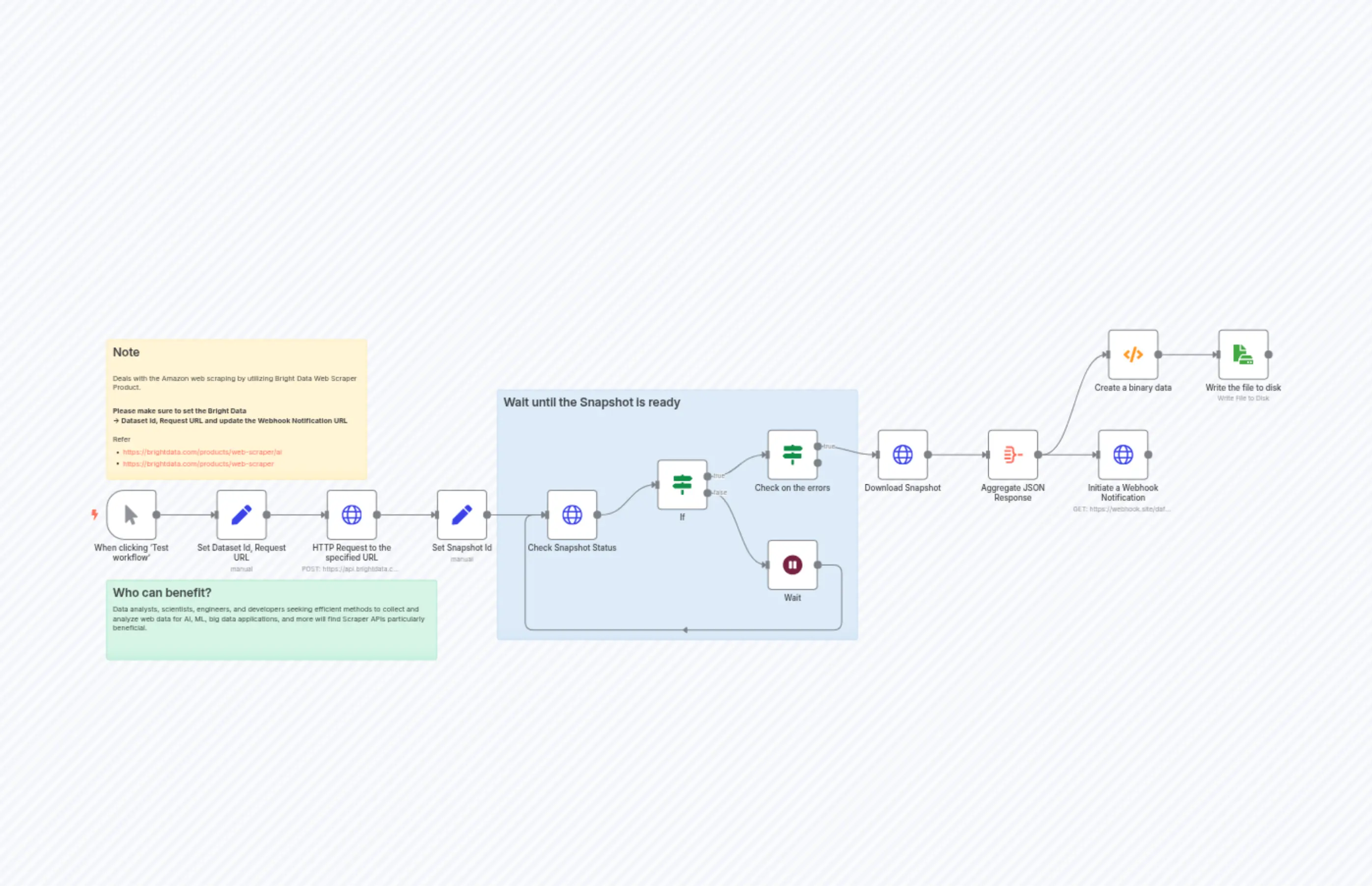This screenshot has height=886, width=1372.
Task: Select the 'Create a binary data' code node
Action: 1132,354
